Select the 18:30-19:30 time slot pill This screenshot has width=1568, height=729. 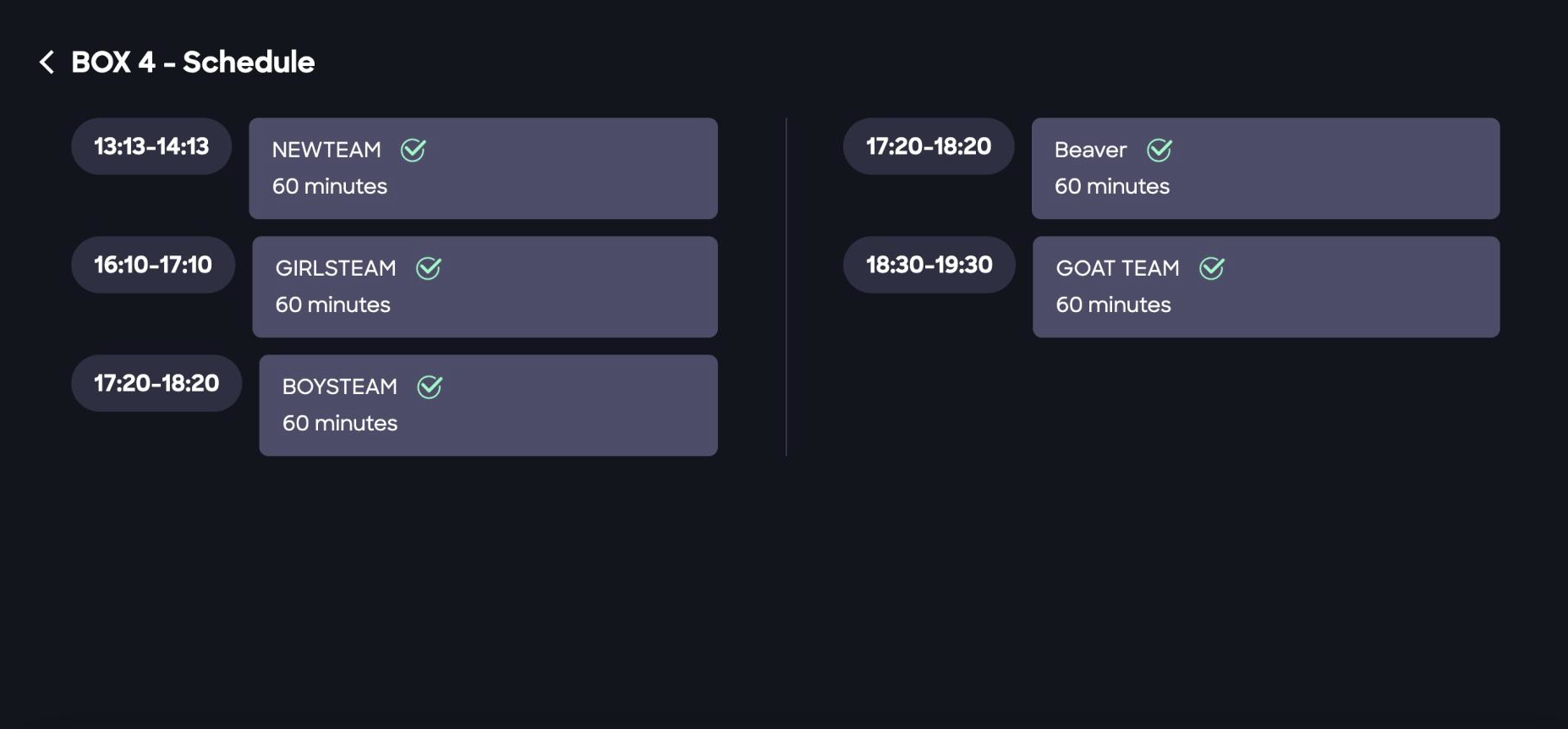[x=929, y=265]
